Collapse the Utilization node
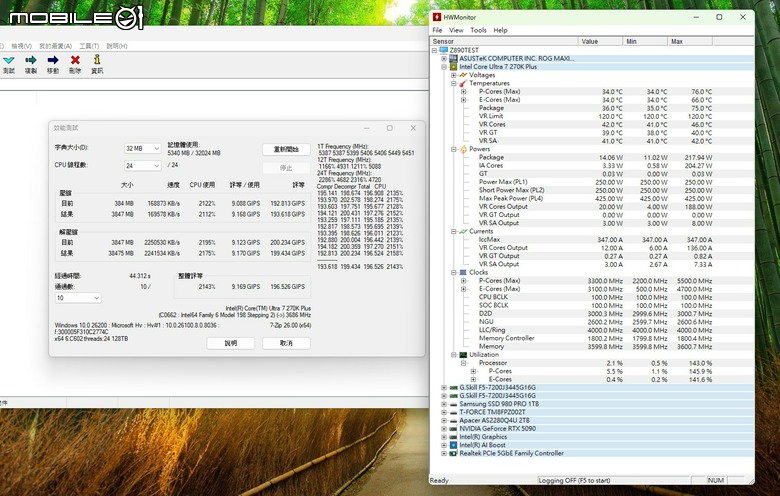This screenshot has width=780, height=496. coord(454,355)
